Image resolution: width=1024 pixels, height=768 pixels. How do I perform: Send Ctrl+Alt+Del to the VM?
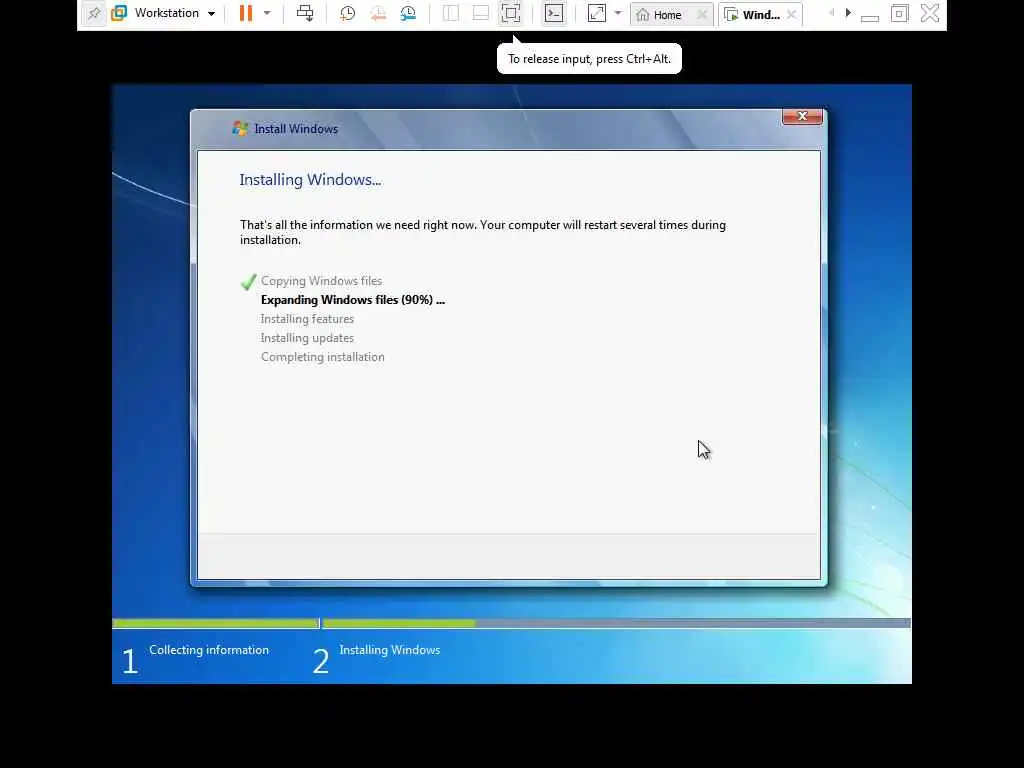pos(305,13)
